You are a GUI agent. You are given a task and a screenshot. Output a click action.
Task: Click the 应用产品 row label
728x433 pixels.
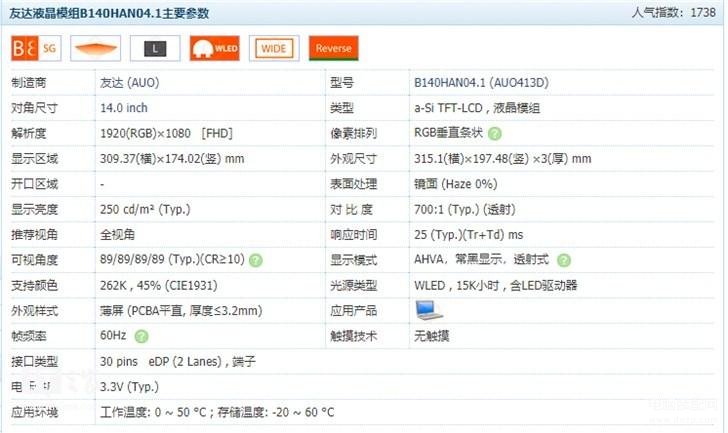(x=353, y=311)
